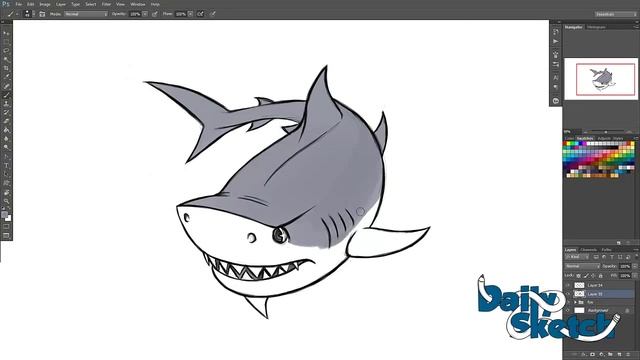Create new fill or adjustment layer
The image size is (640, 360).
(601, 354)
